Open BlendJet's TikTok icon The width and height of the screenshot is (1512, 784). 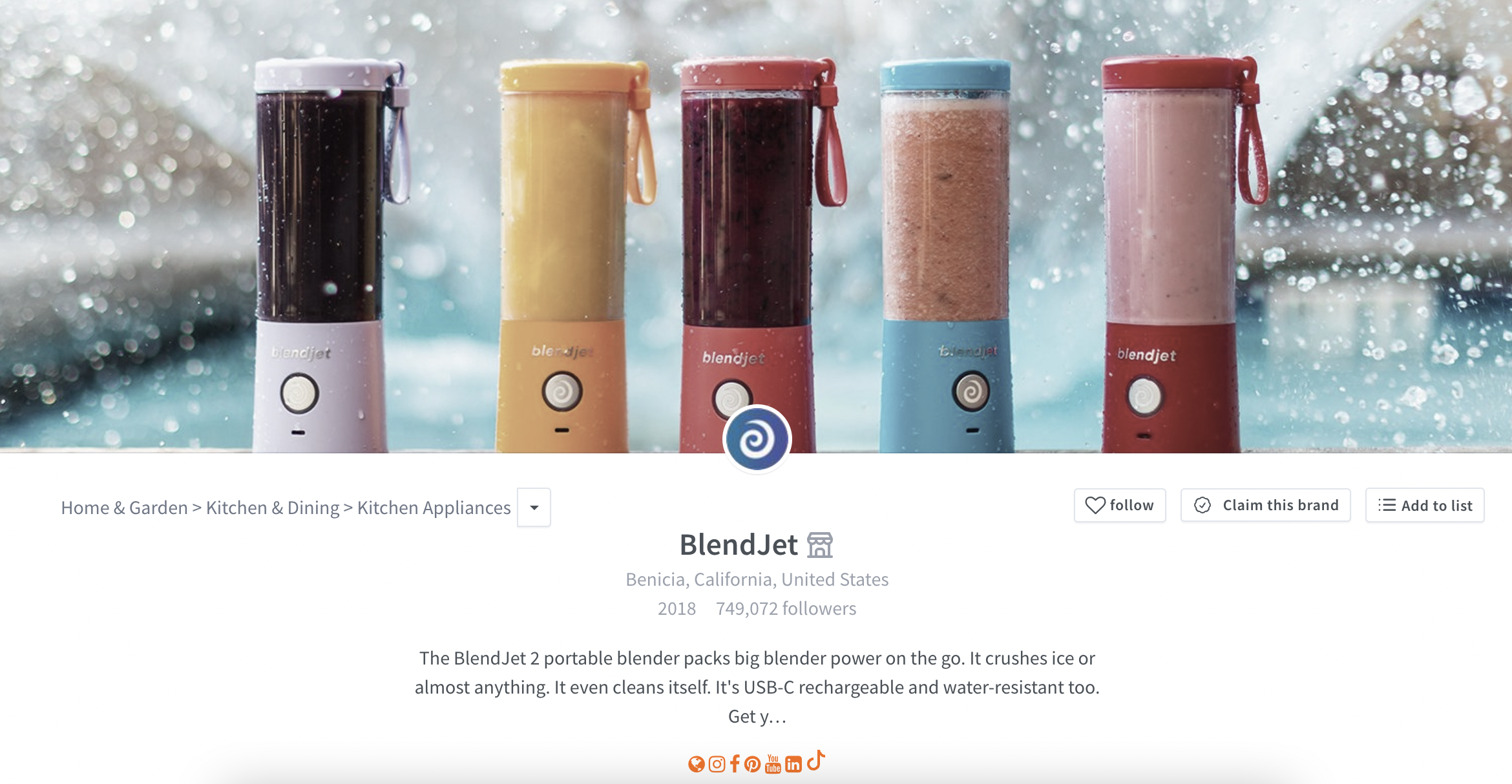816,760
